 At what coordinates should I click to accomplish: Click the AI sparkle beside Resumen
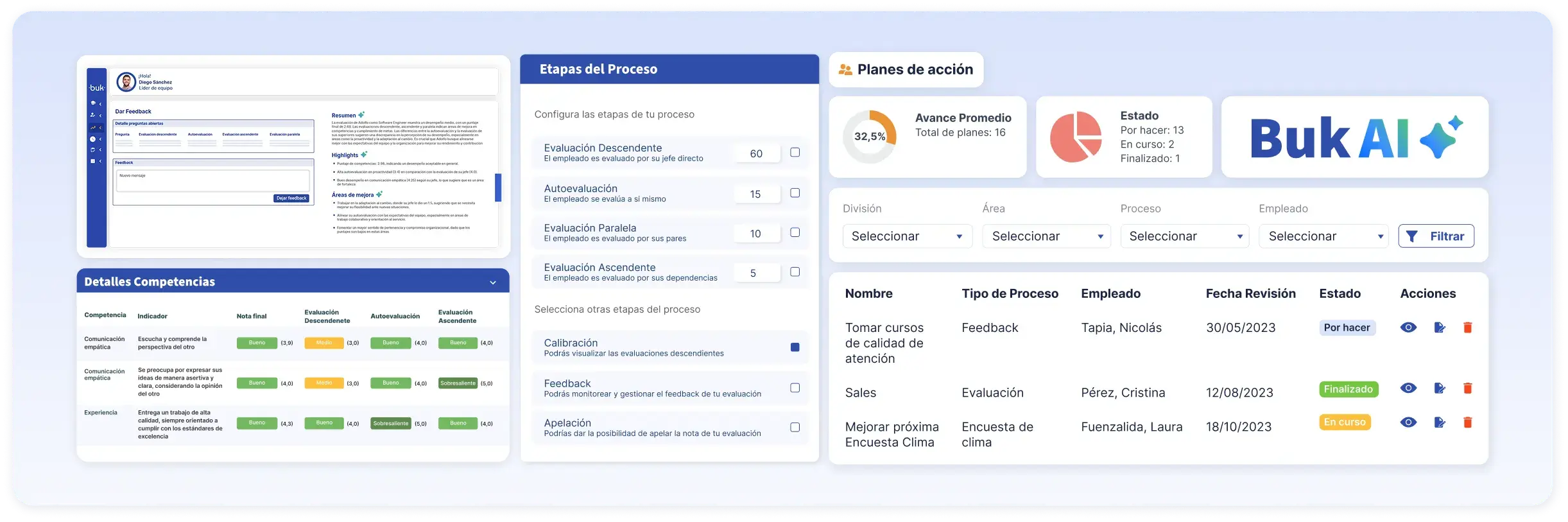[x=361, y=115]
